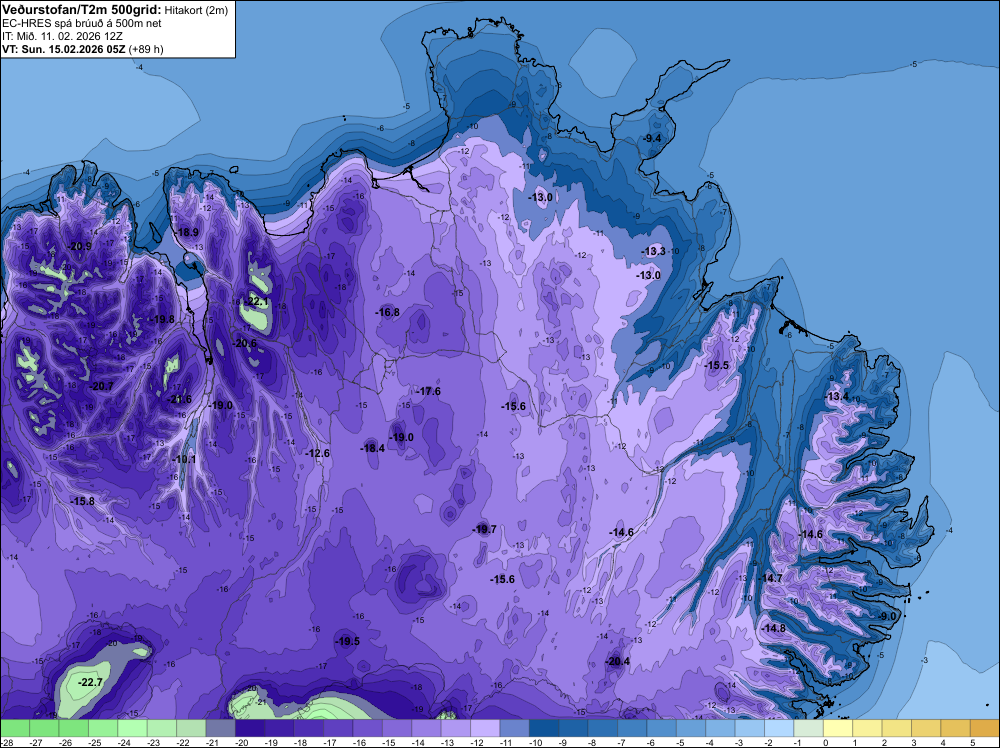Select the -12 pale lilac legend swatch
This screenshot has width=1000, height=748.
pos(485,728)
